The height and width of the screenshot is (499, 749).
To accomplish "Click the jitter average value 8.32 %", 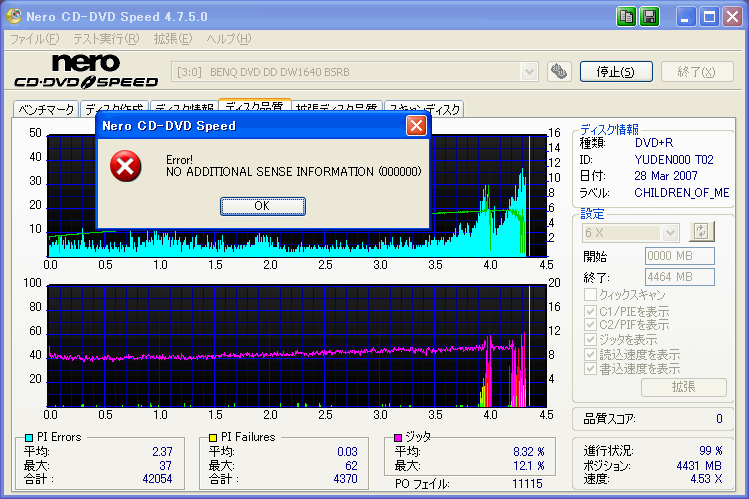I will (529, 452).
